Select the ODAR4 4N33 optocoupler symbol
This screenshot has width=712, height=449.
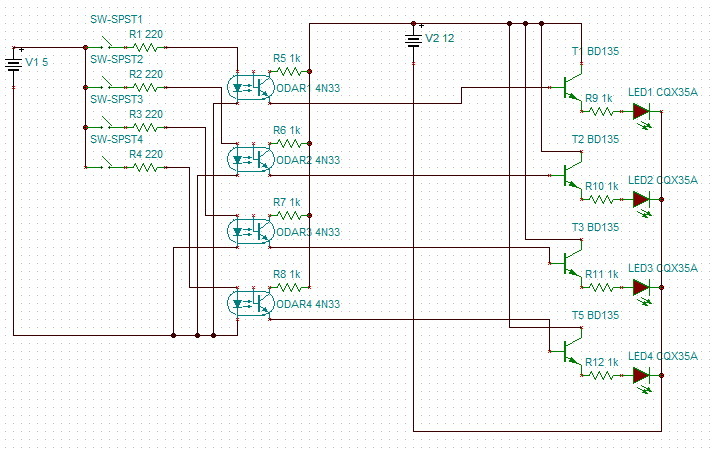[x=251, y=303]
